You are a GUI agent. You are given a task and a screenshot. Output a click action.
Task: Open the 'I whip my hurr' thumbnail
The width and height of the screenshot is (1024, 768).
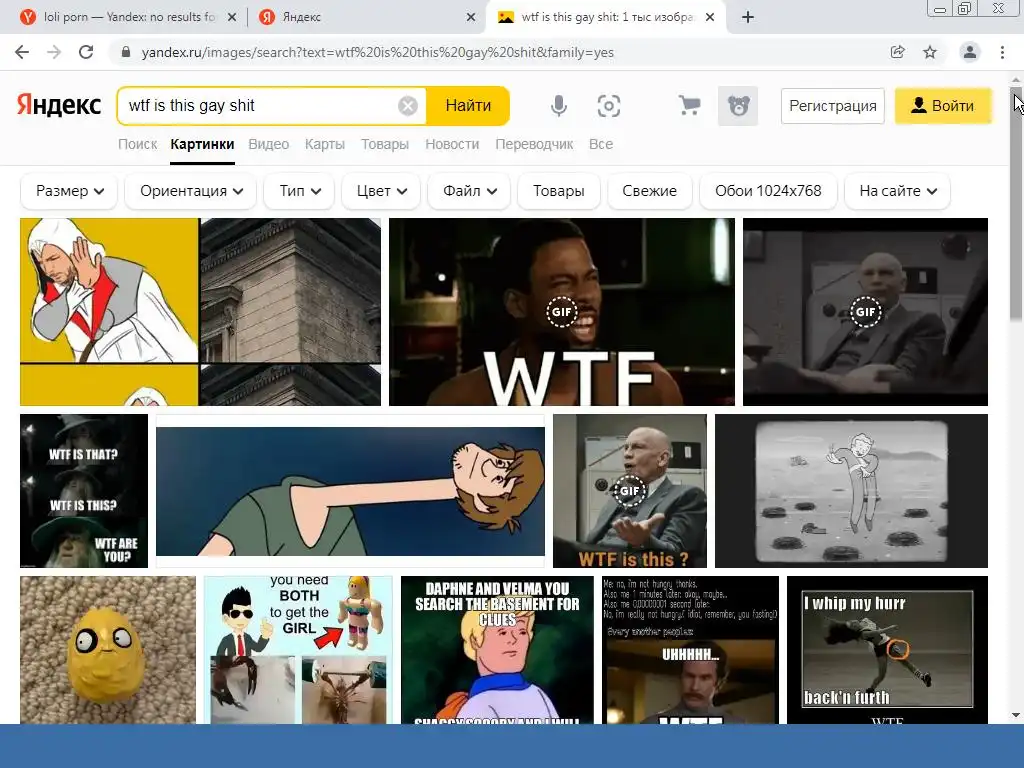(x=888, y=650)
